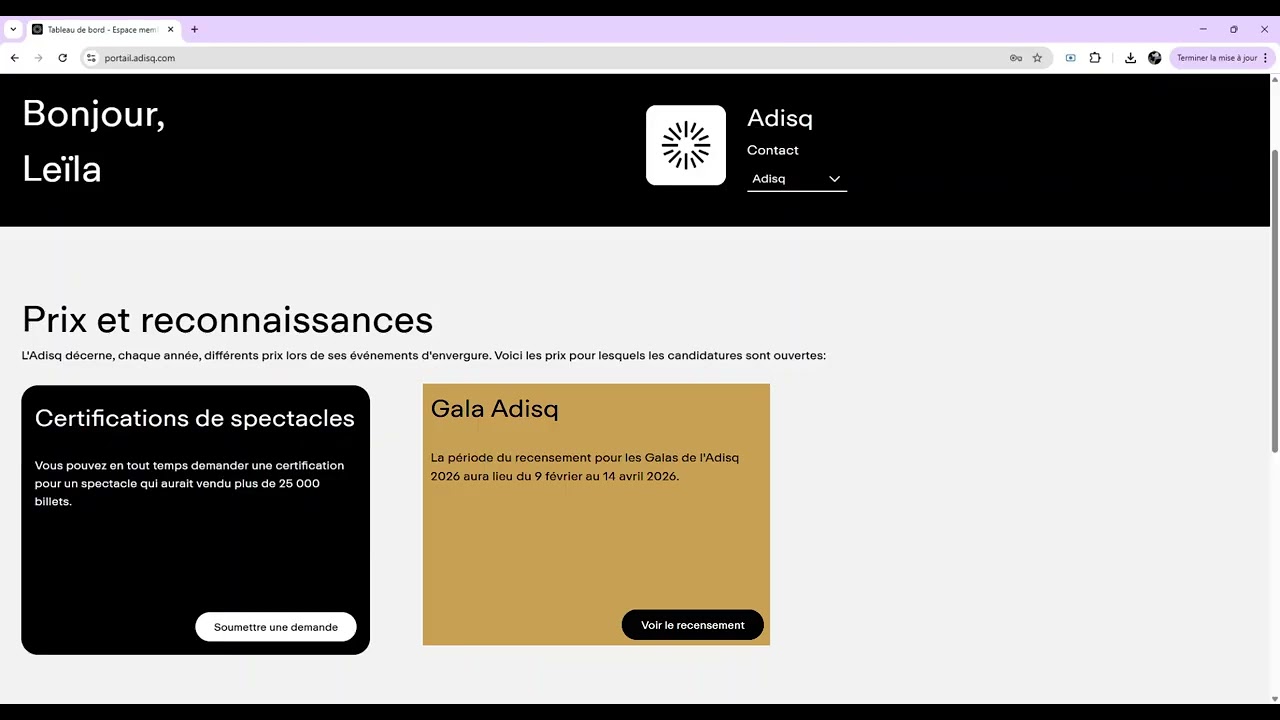
Task: Open a new tab with plus button
Action: click(194, 29)
